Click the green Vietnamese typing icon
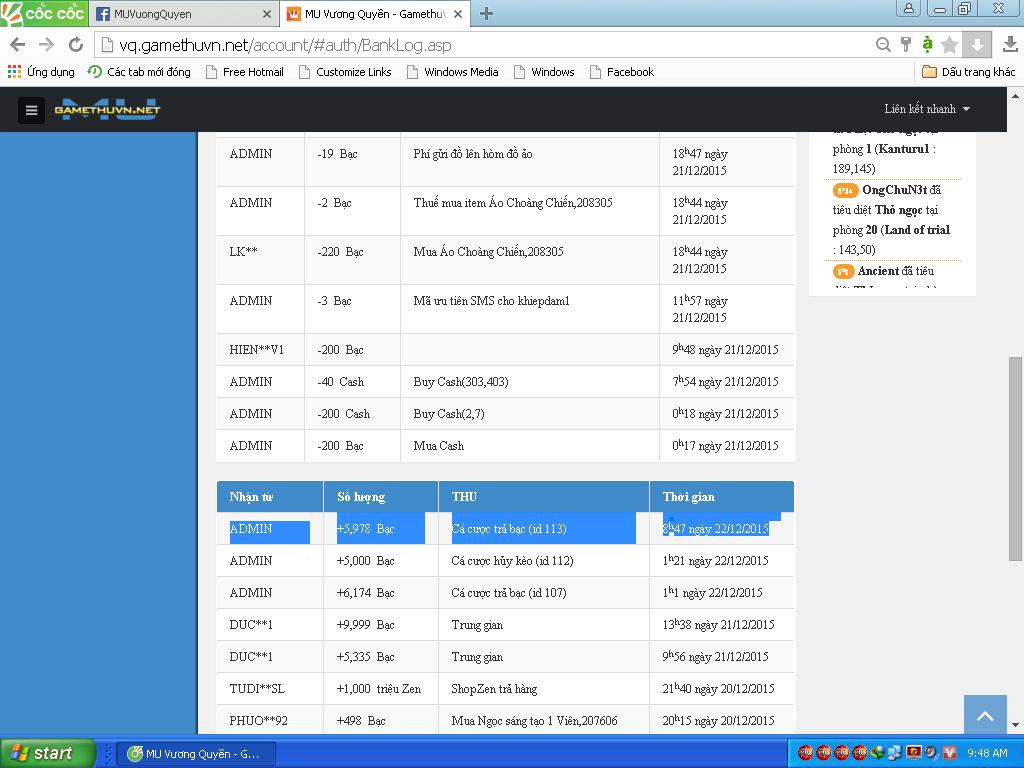The width and height of the screenshot is (1024, 768). 927,44
